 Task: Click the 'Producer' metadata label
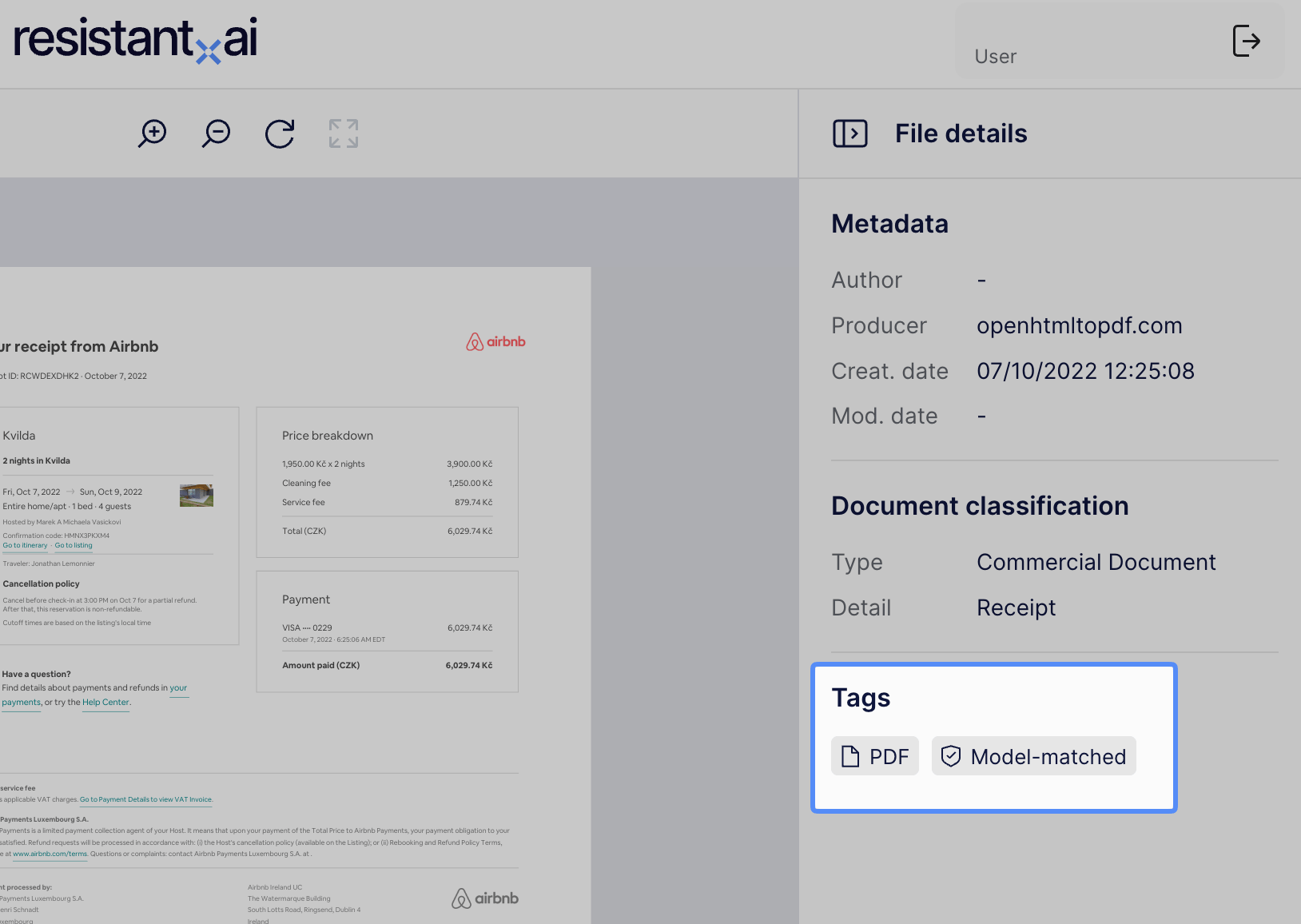[878, 325]
